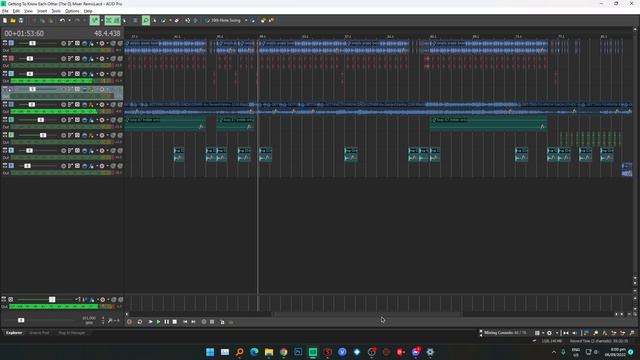Open automation settings dropdown on track one
The width and height of the screenshot is (640, 360).
click(107, 43)
